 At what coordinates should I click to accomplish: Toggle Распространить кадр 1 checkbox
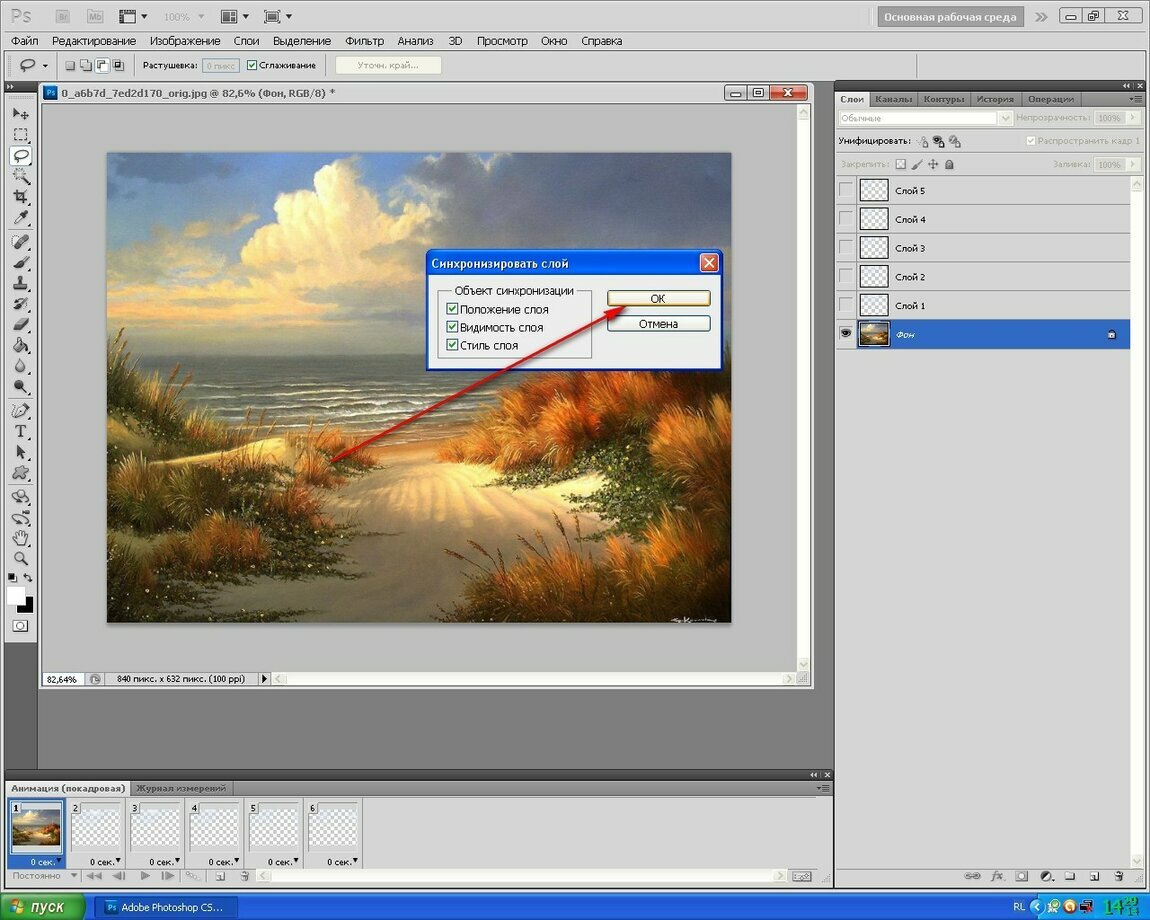coord(1030,140)
